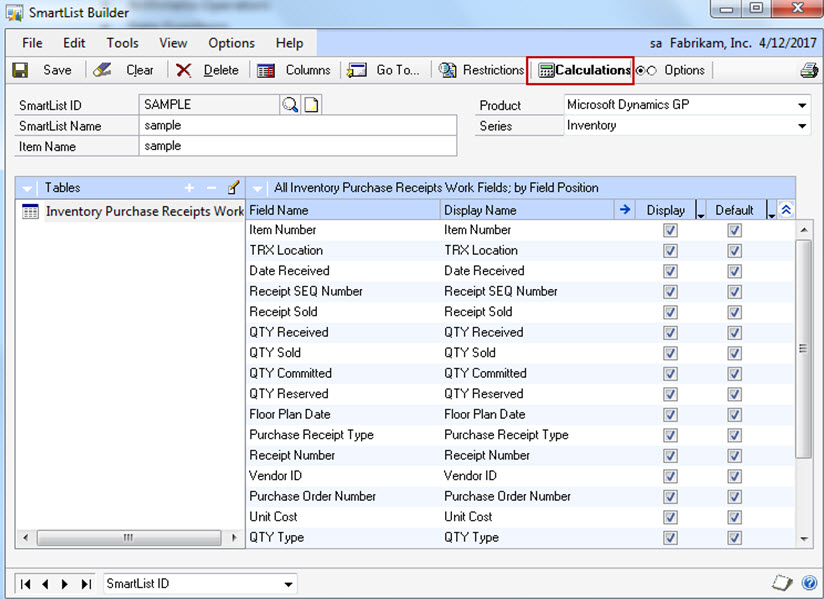Open the SmartList ID lookup magnifier

coord(291,104)
